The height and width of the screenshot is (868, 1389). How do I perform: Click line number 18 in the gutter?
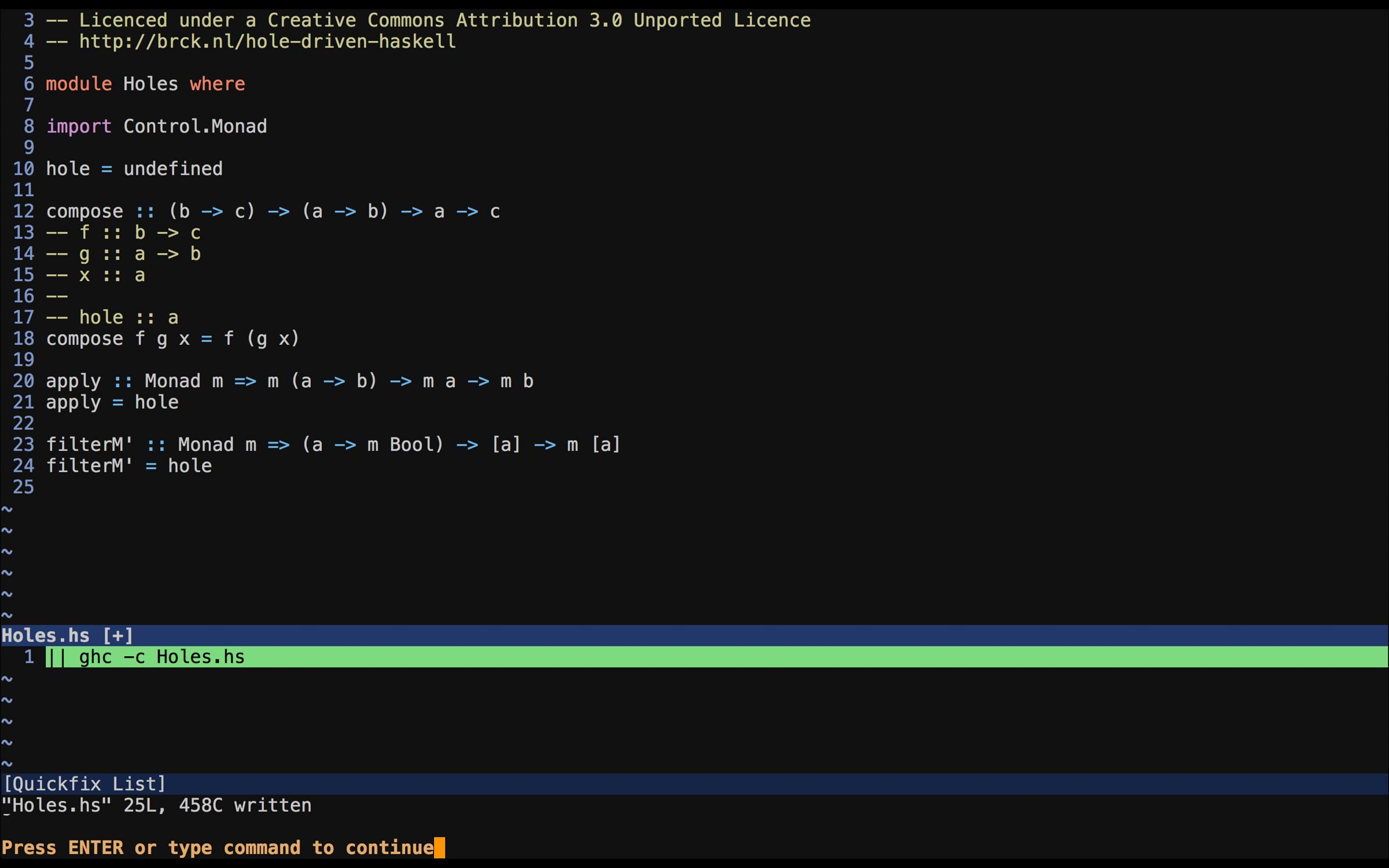tap(24, 339)
